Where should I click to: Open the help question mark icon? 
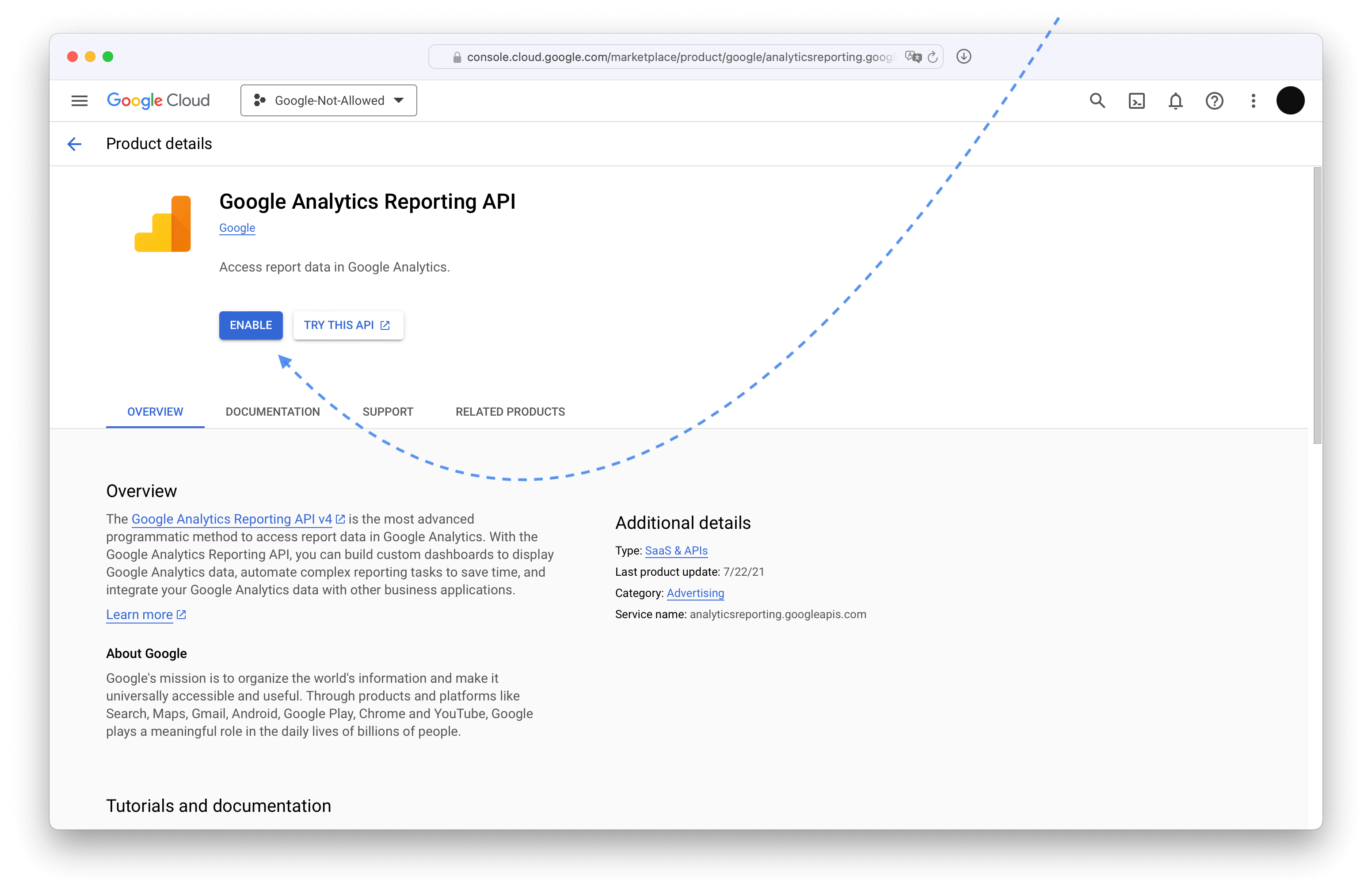point(1214,101)
